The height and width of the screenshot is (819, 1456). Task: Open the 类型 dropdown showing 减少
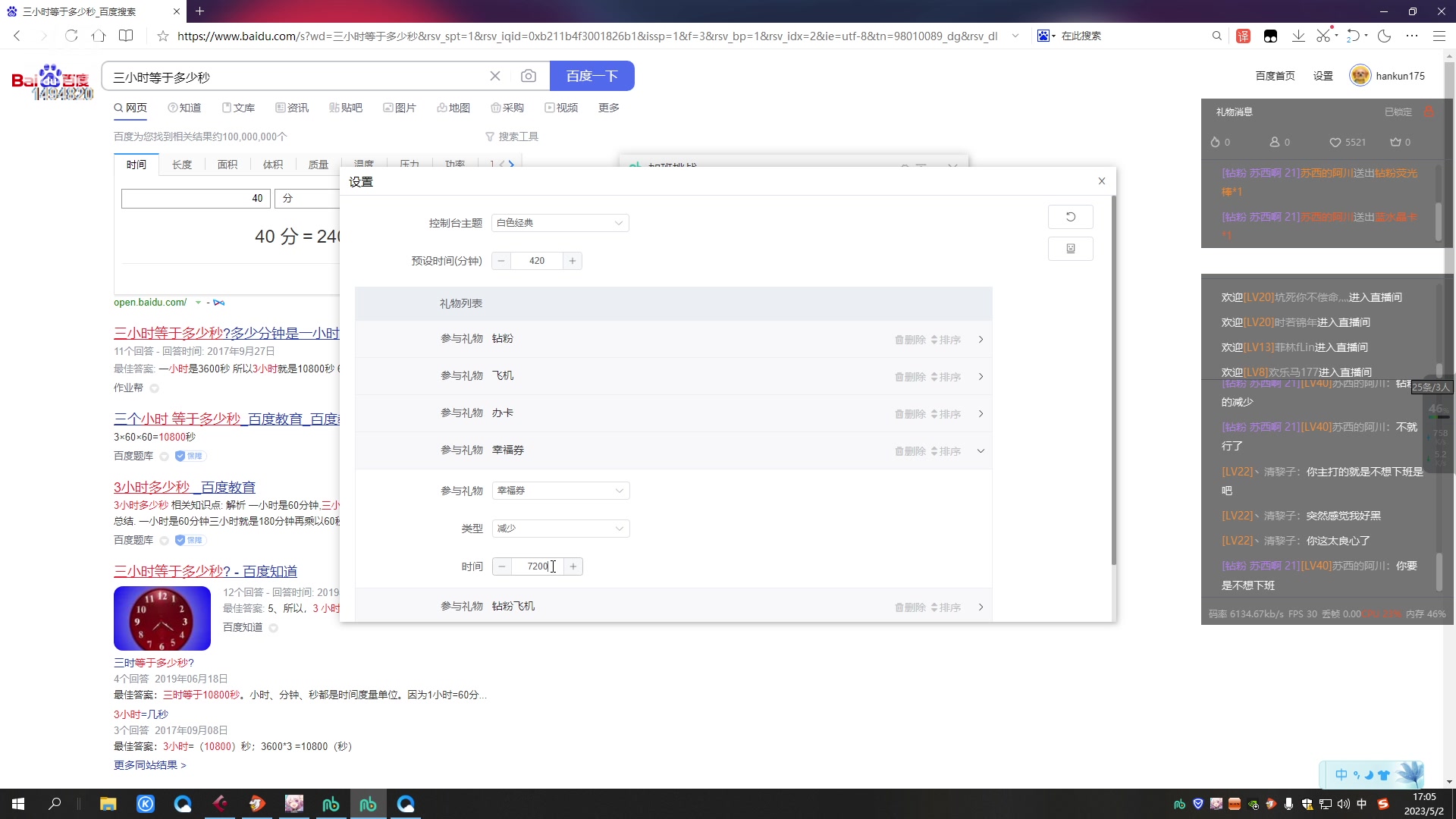[x=560, y=529]
